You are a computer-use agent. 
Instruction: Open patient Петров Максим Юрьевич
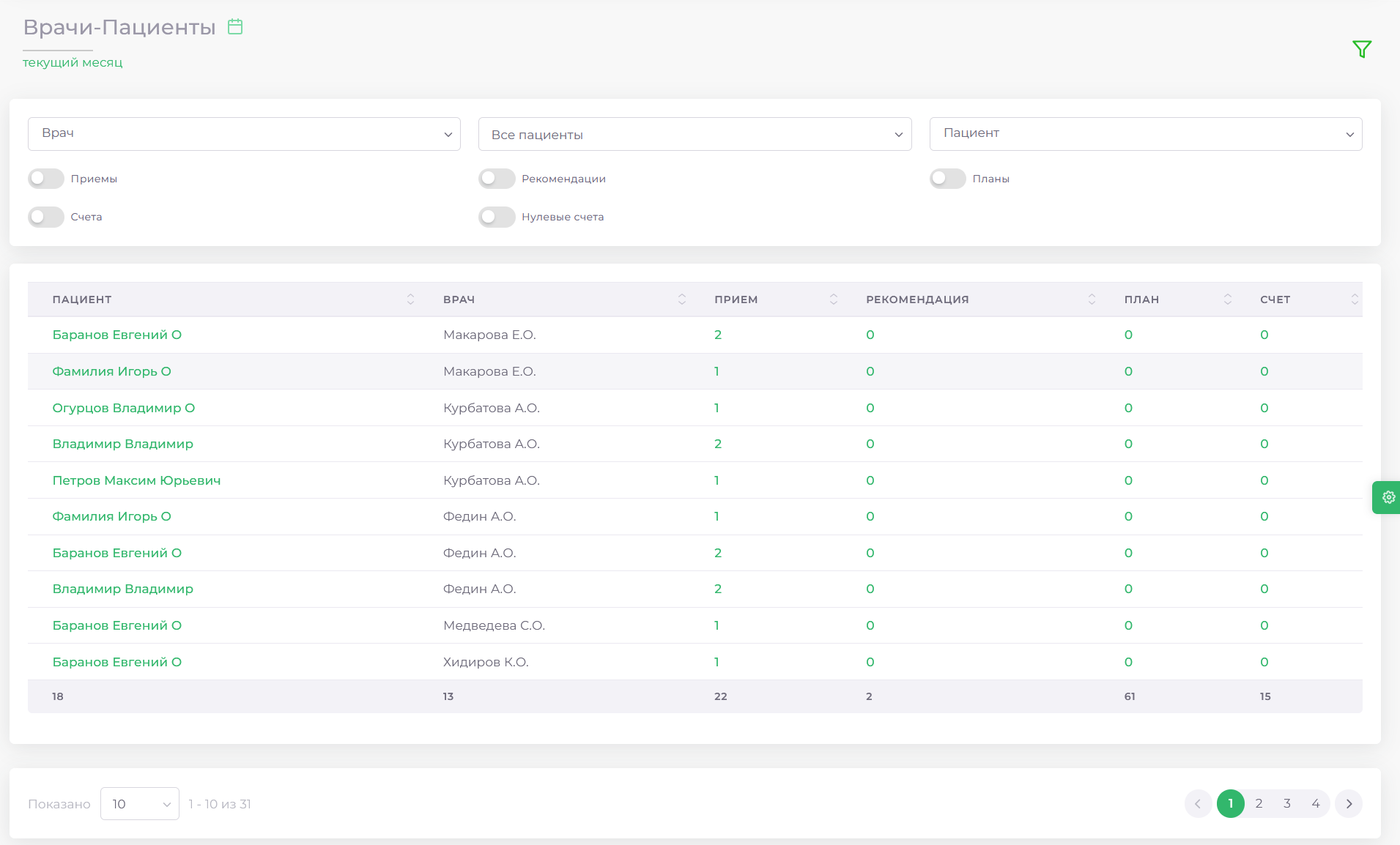coord(136,480)
